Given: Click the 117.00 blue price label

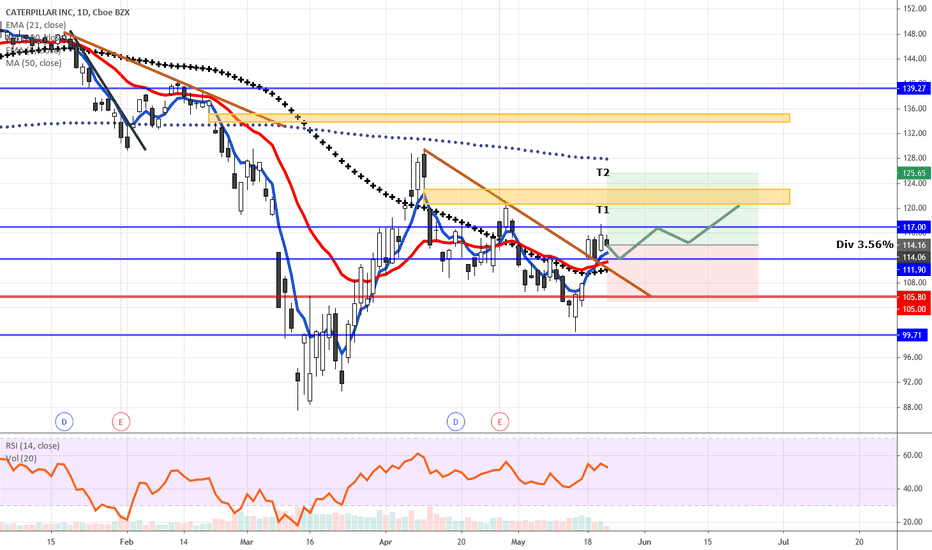Looking at the screenshot, I should pos(914,227).
